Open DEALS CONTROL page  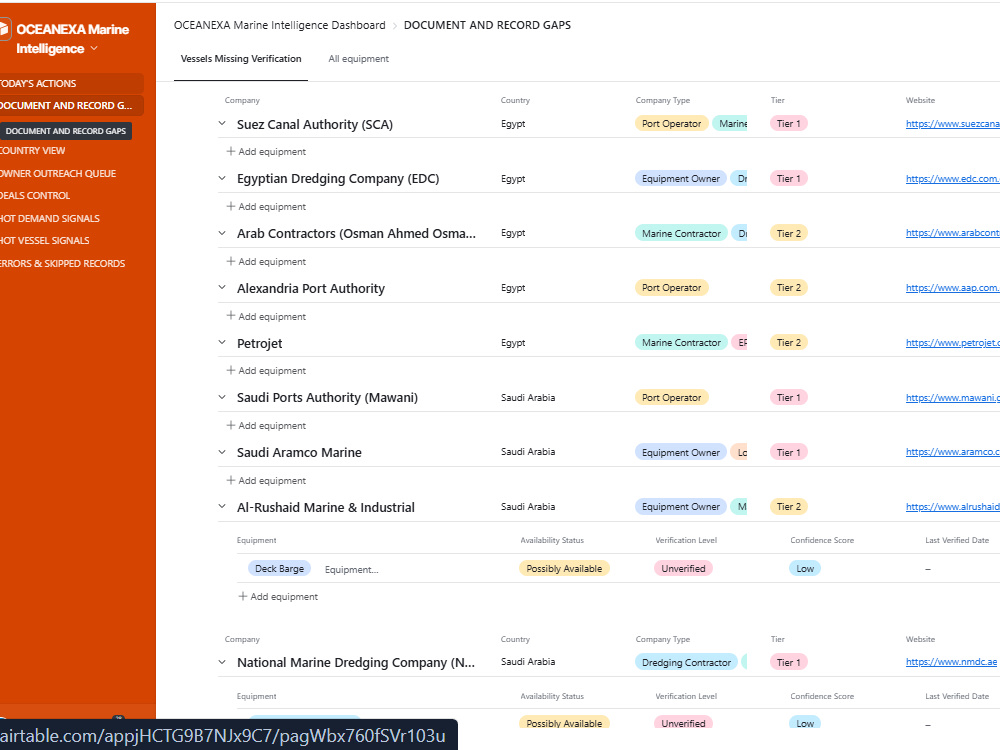(35, 196)
